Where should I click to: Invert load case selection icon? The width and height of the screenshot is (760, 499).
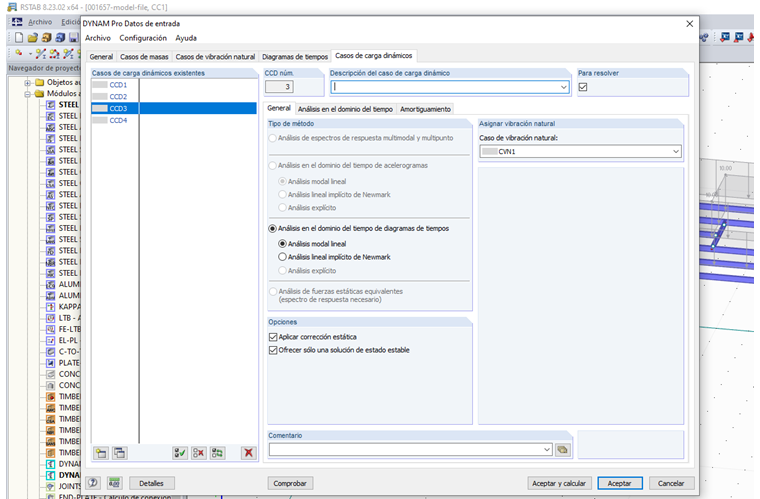(x=217, y=453)
